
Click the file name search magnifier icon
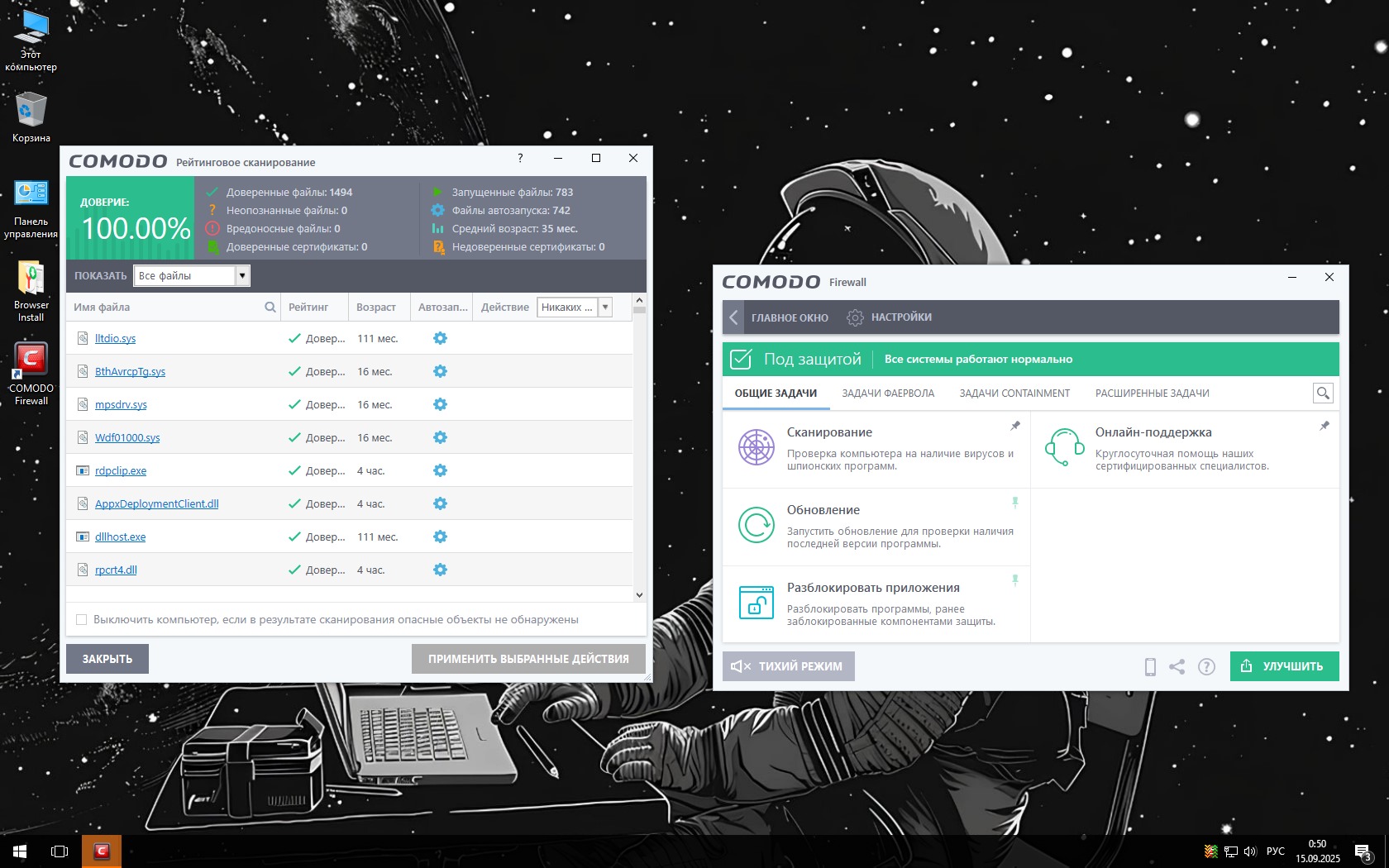(270, 307)
